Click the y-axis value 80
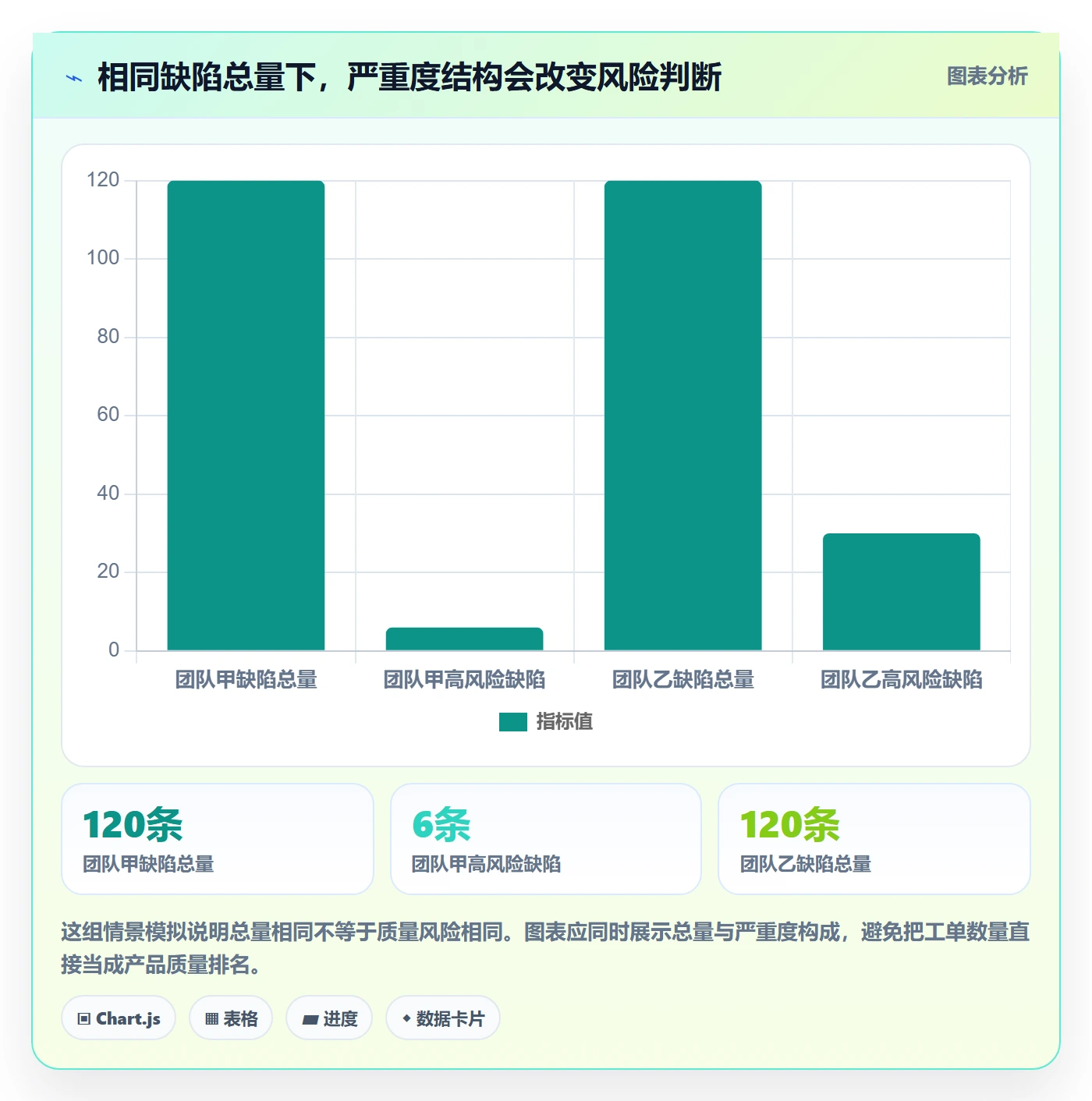Viewport: 1092px width, 1101px height. click(108, 337)
